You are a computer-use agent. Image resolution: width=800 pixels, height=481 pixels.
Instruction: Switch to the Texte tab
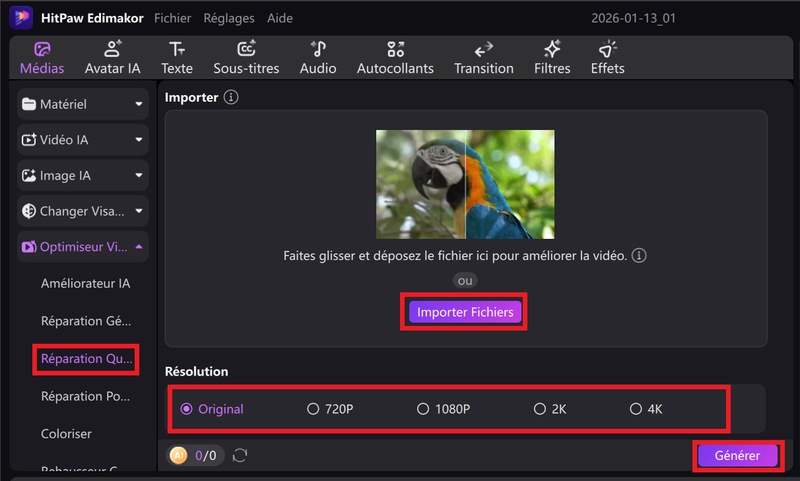(x=177, y=58)
